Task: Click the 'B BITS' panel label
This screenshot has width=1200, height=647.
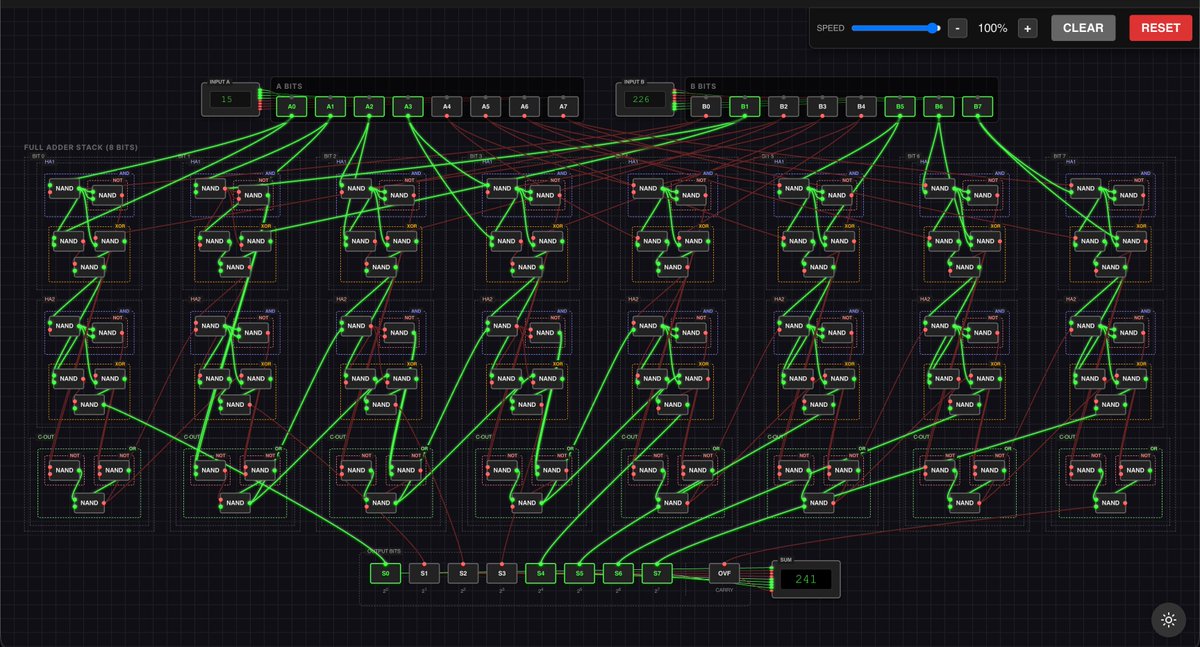Action: (x=703, y=87)
